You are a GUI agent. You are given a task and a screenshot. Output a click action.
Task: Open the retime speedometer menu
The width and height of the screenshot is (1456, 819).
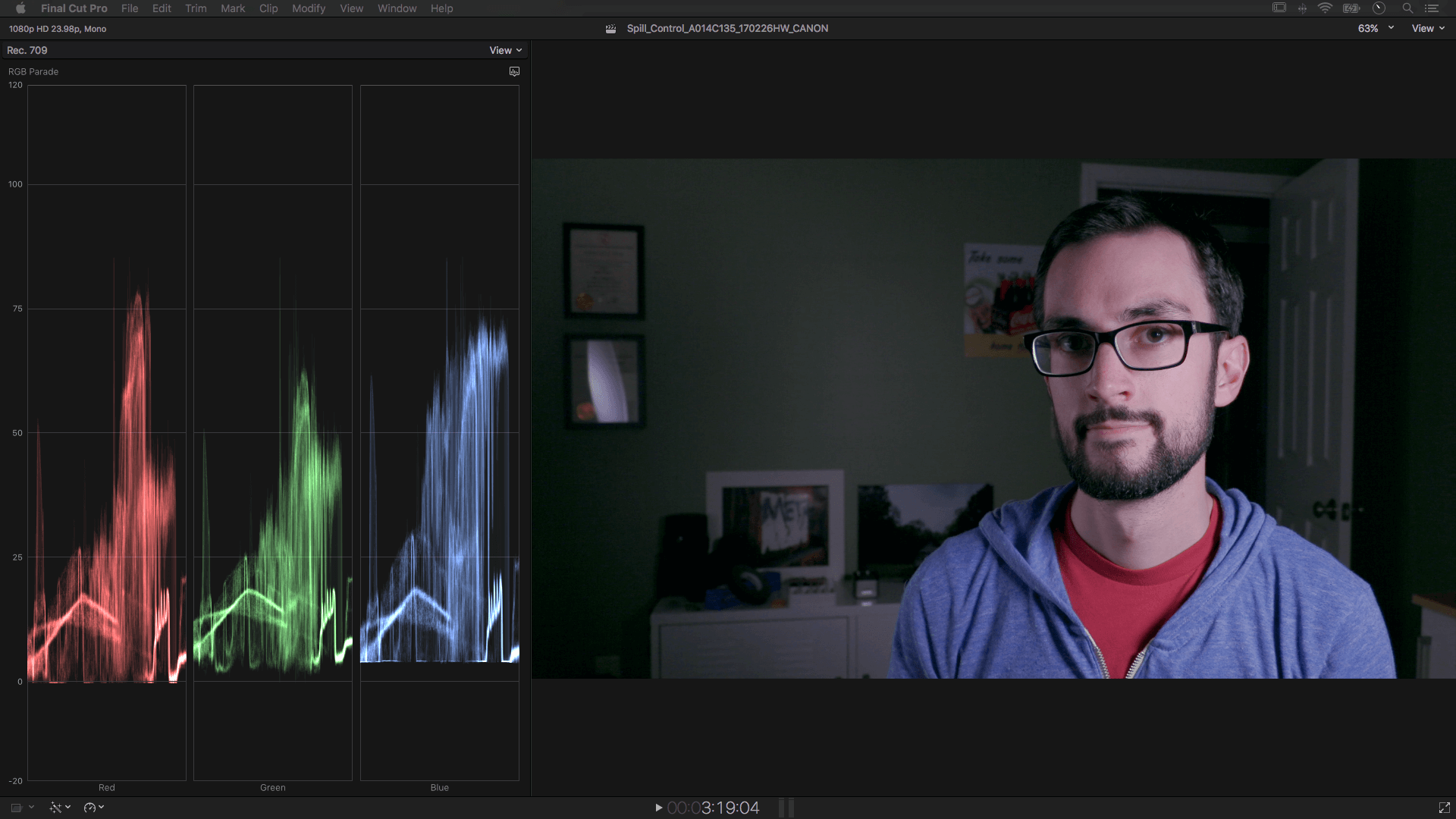point(94,808)
